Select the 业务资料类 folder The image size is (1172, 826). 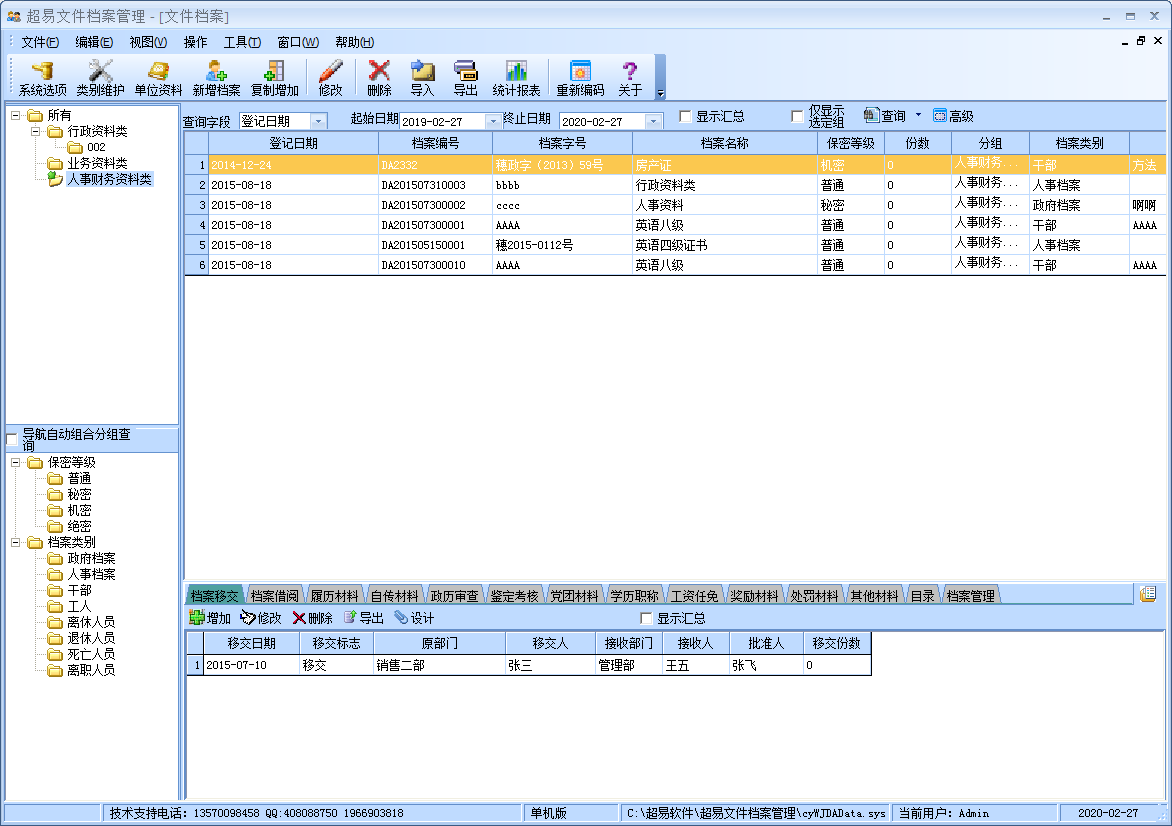(97, 163)
